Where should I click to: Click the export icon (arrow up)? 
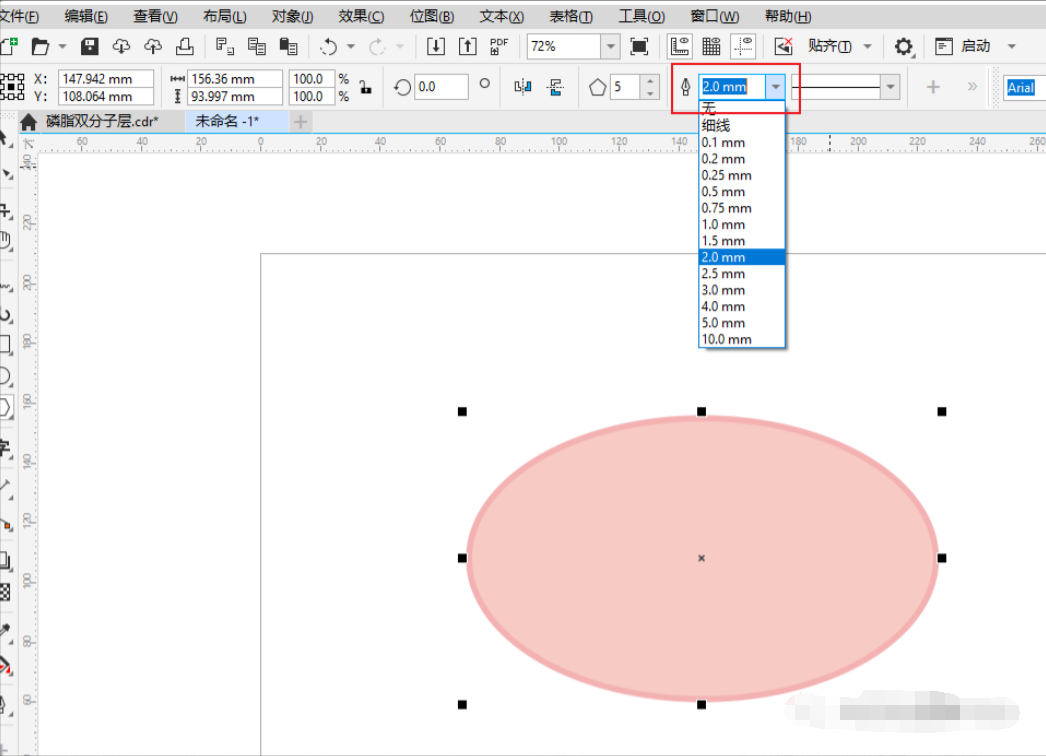[x=468, y=46]
